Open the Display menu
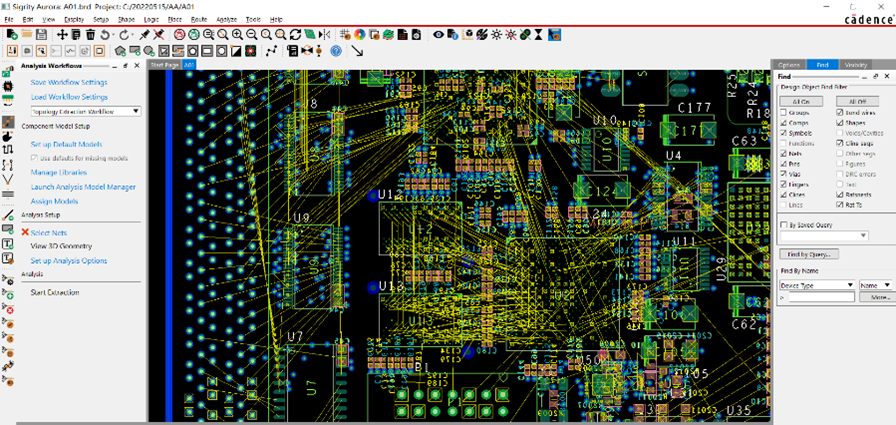The height and width of the screenshot is (425, 896). point(74,19)
